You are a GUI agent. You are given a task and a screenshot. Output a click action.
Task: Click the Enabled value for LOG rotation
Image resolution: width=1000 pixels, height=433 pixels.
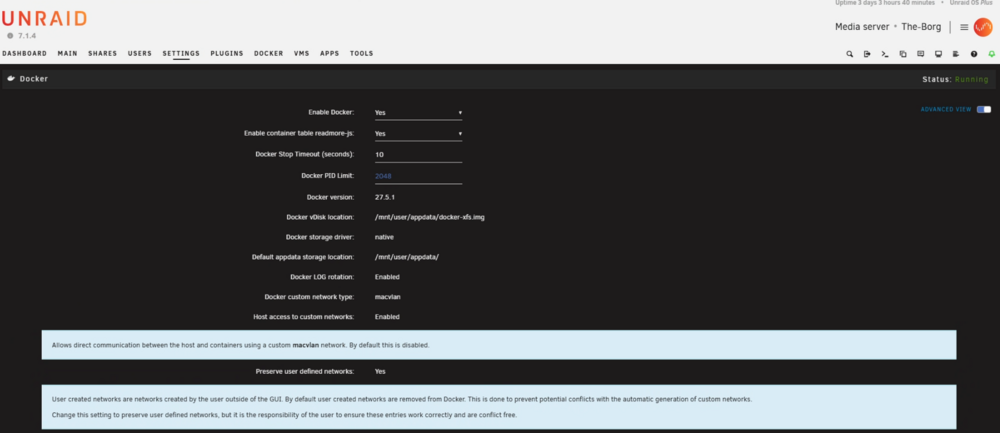[387, 277]
